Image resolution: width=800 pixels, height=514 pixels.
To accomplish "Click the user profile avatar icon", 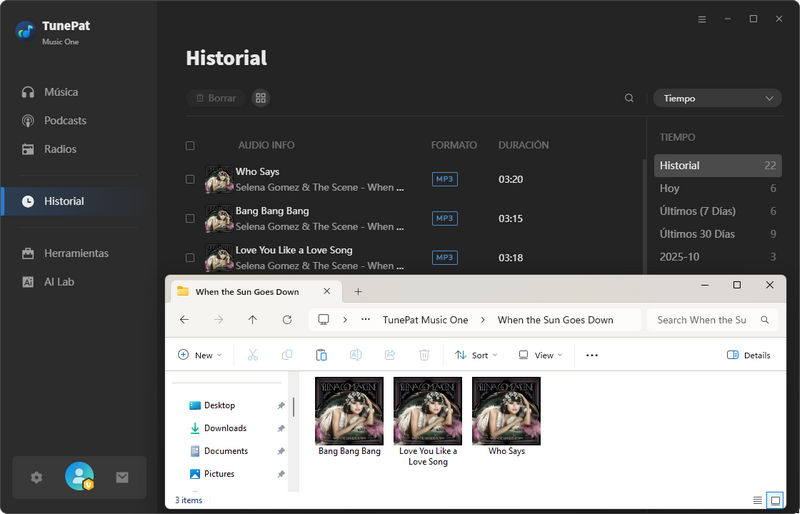I will click(79, 477).
